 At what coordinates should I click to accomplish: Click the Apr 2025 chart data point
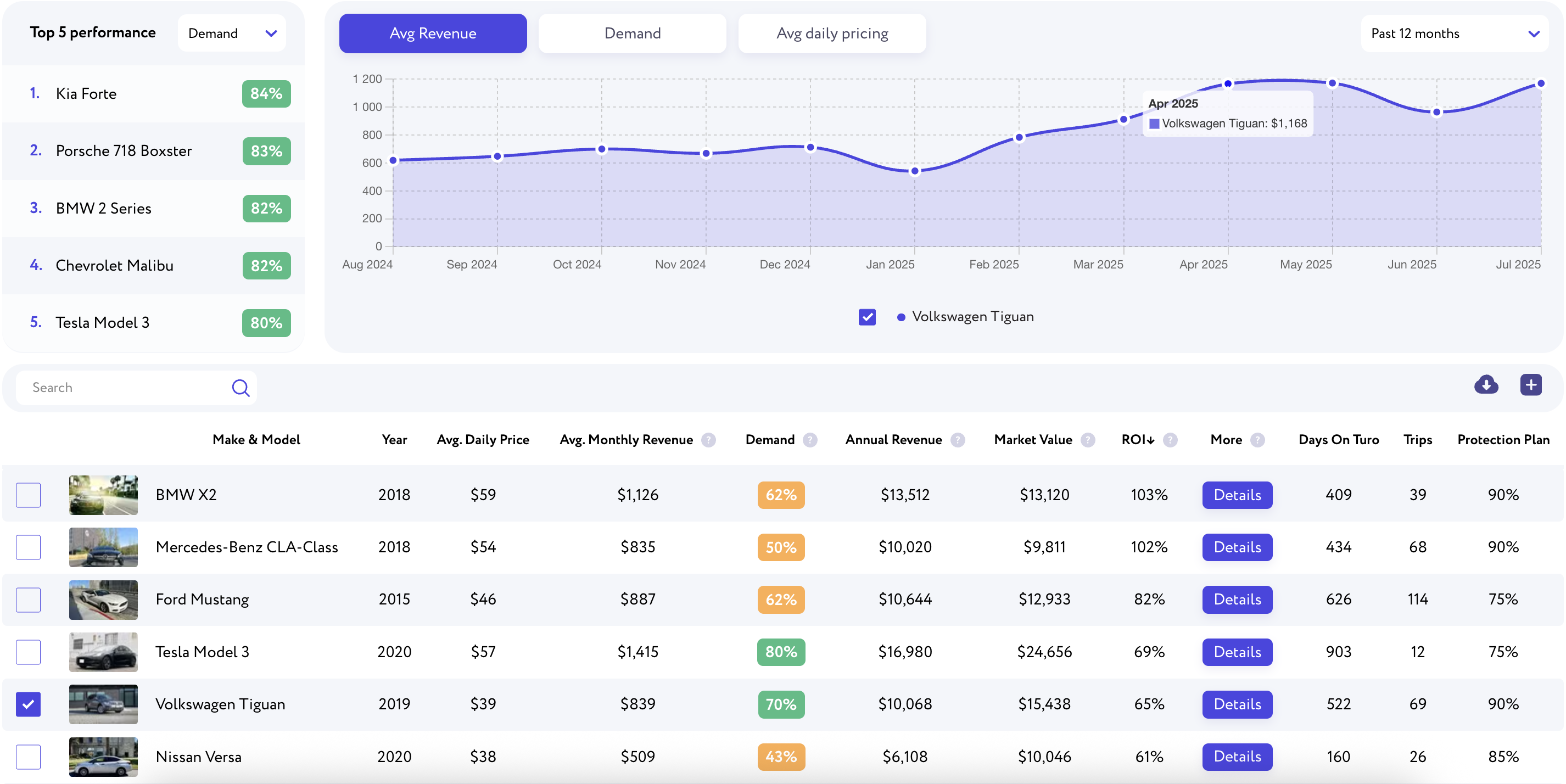(x=1227, y=84)
